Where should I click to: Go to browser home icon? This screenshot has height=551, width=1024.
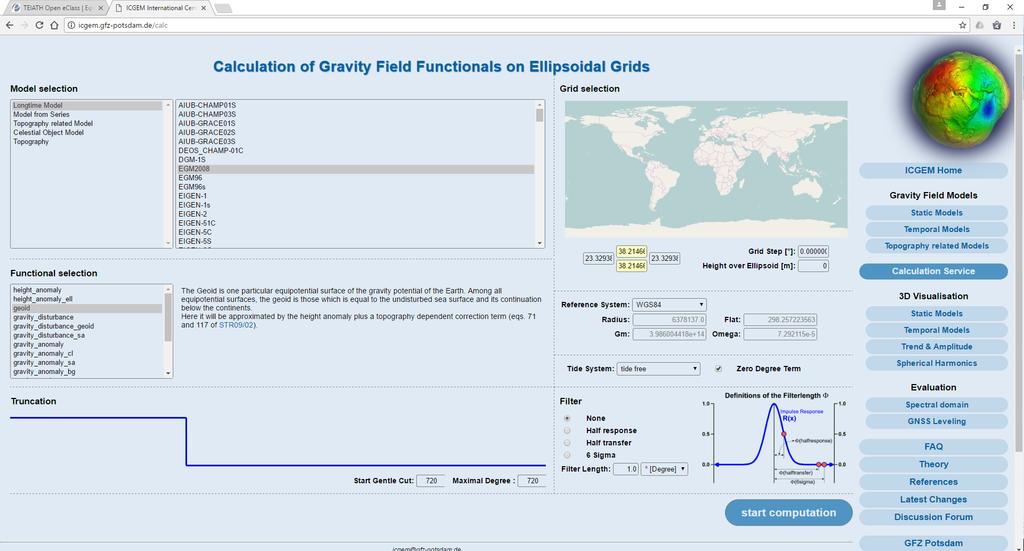tap(54, 25)
